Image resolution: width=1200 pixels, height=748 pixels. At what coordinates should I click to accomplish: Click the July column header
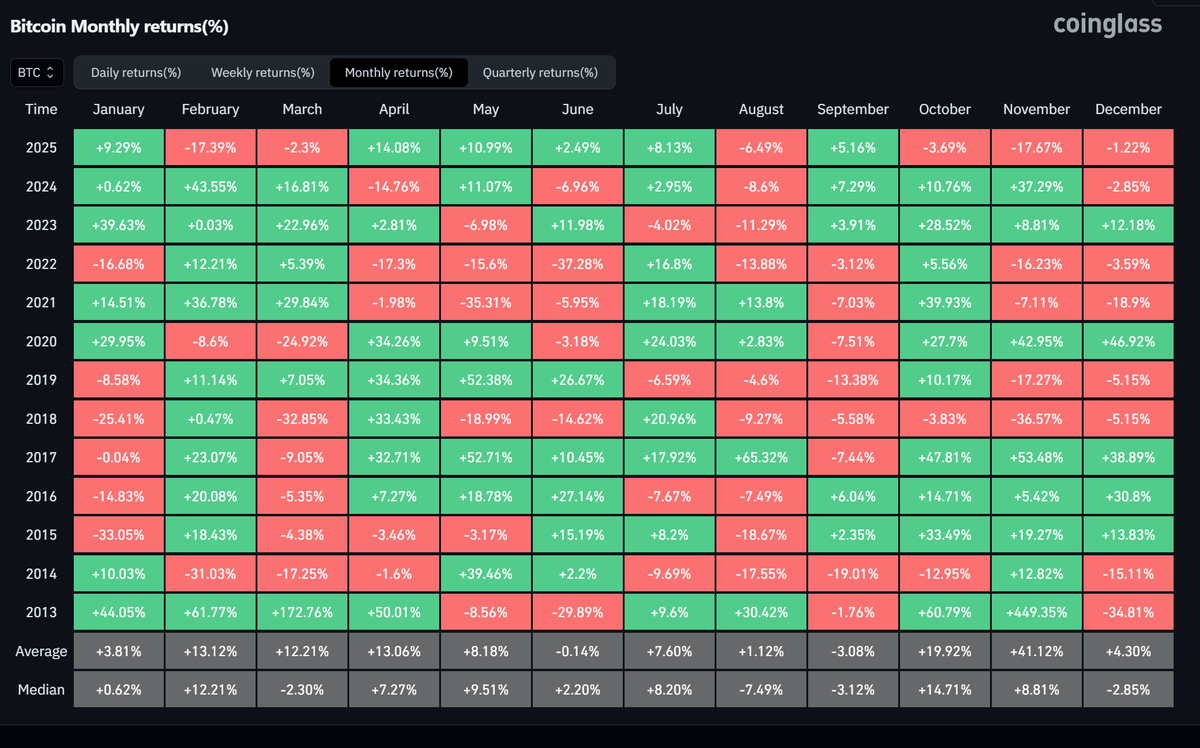pyautogui.click(x=669, y=109)
